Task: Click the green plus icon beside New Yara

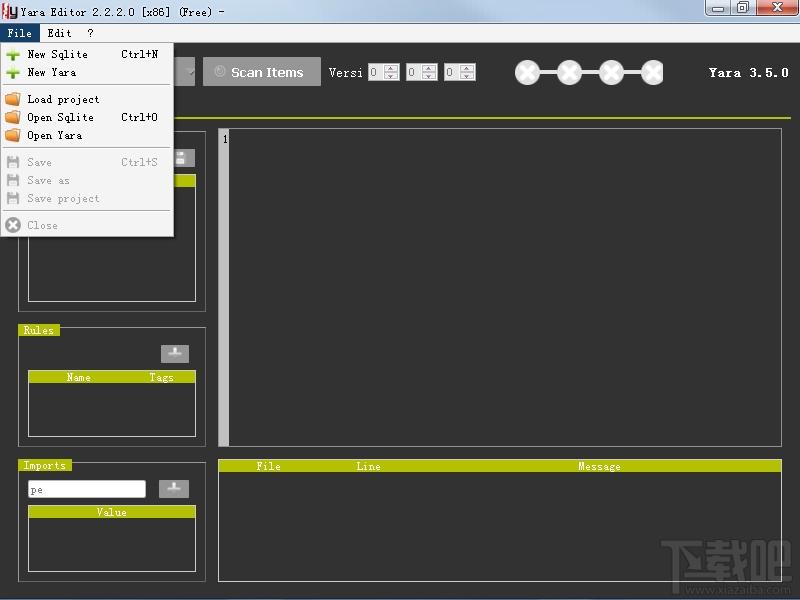Action: (13, 73)
